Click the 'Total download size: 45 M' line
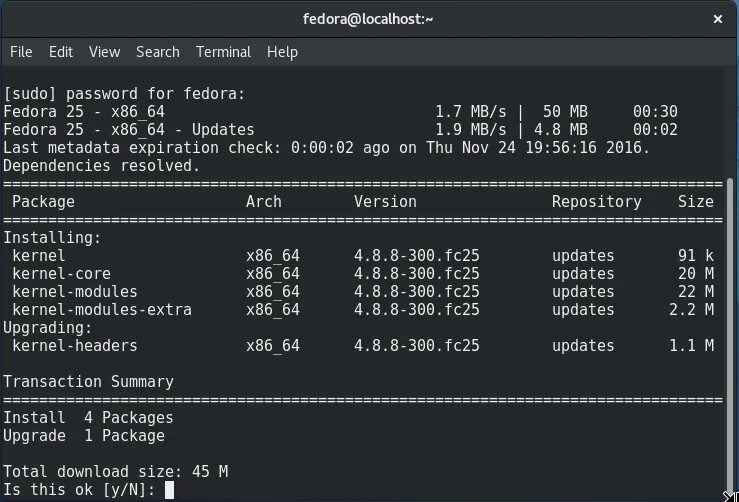 click(x=116, y=471)
